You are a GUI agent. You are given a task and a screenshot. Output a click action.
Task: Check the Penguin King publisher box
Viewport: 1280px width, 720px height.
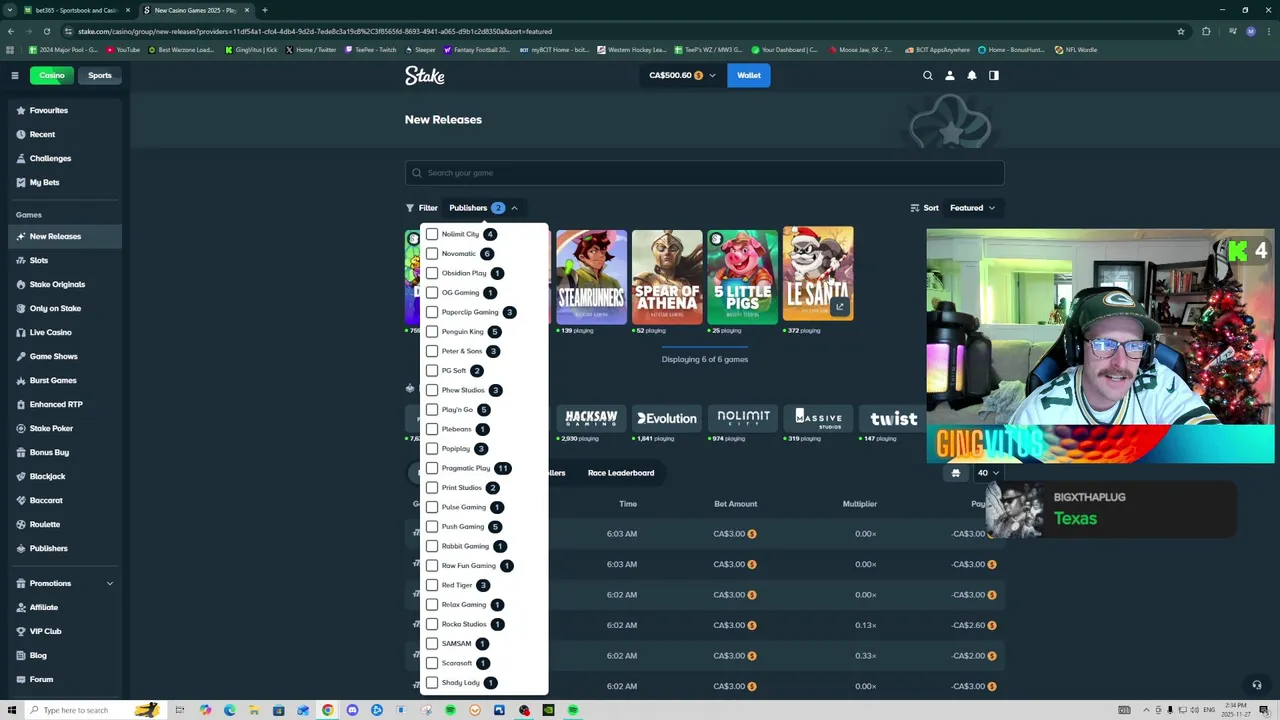(432, 331)
